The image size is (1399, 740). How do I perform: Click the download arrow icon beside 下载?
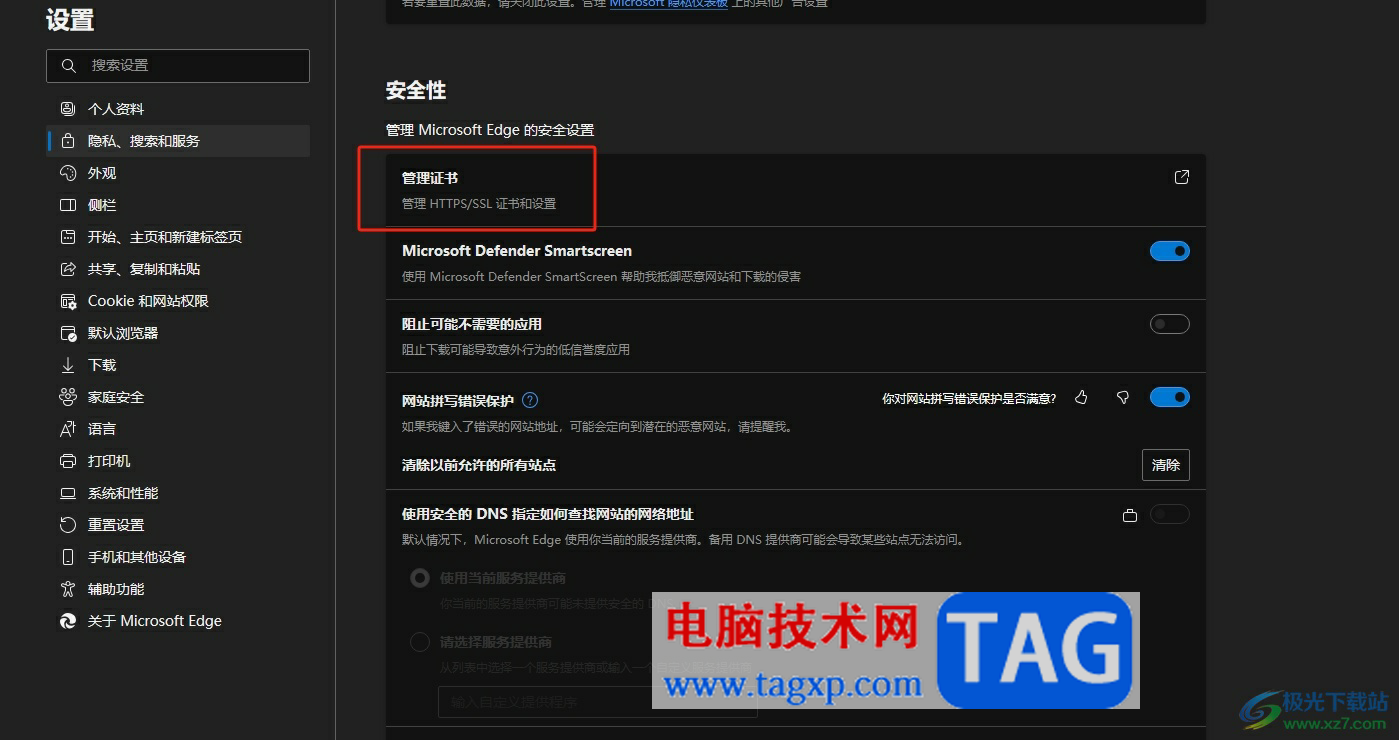pos(68,365)
